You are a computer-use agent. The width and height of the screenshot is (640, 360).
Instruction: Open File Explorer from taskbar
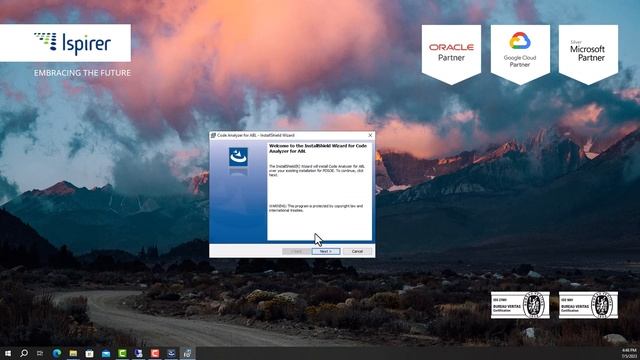73,353
